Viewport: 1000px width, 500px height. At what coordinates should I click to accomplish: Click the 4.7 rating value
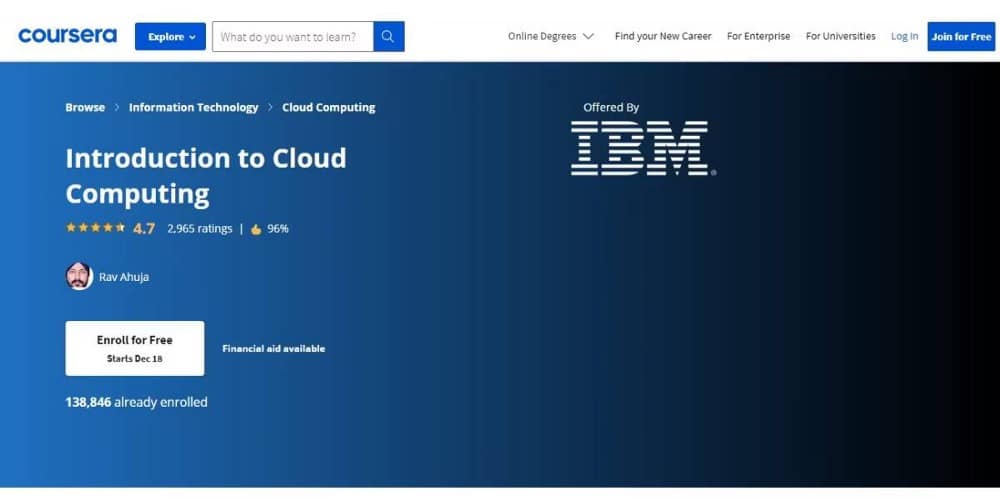coord(143,228)
